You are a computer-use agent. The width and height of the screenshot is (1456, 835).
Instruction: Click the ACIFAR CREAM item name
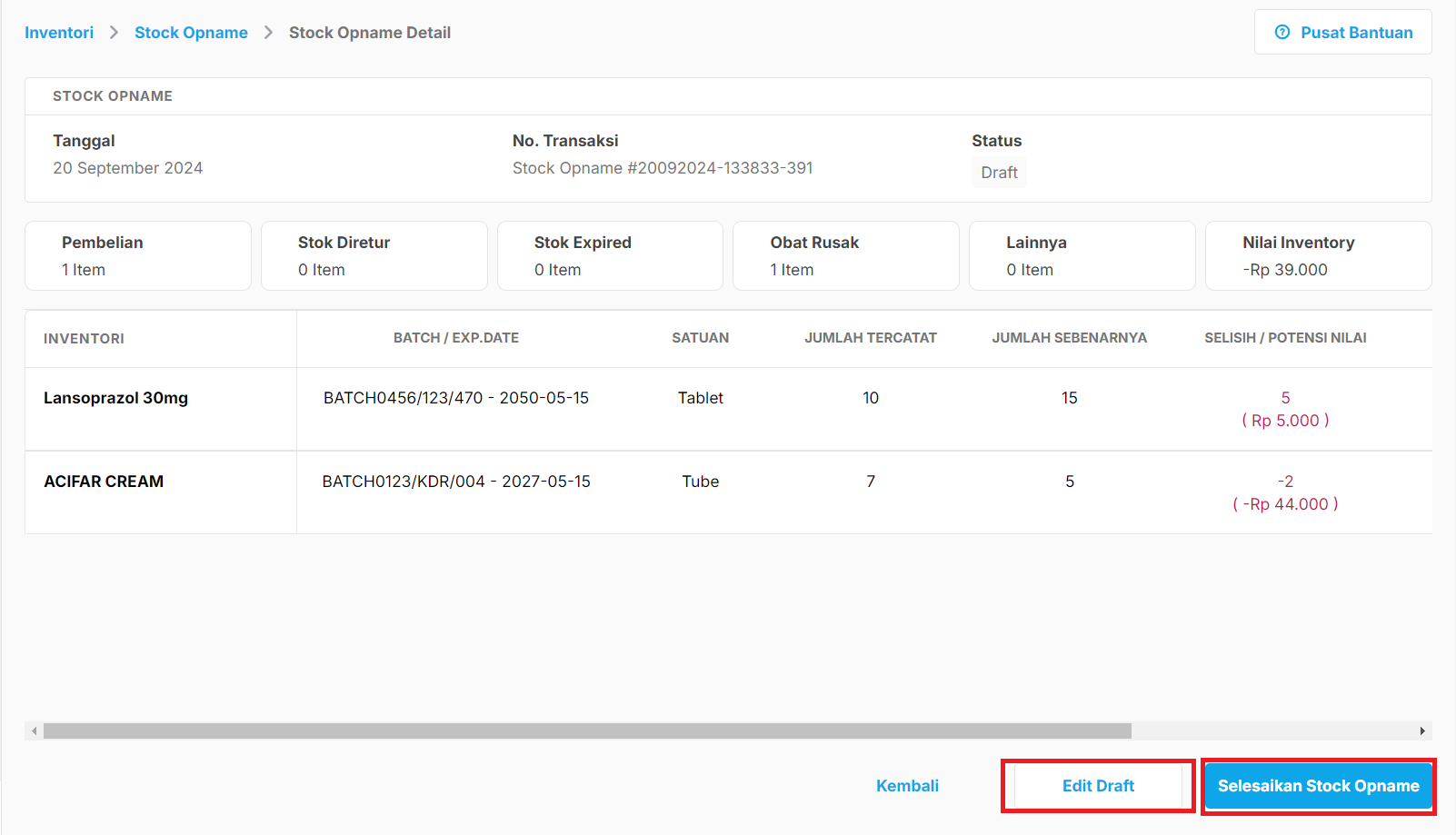click(x=104, y=482)
